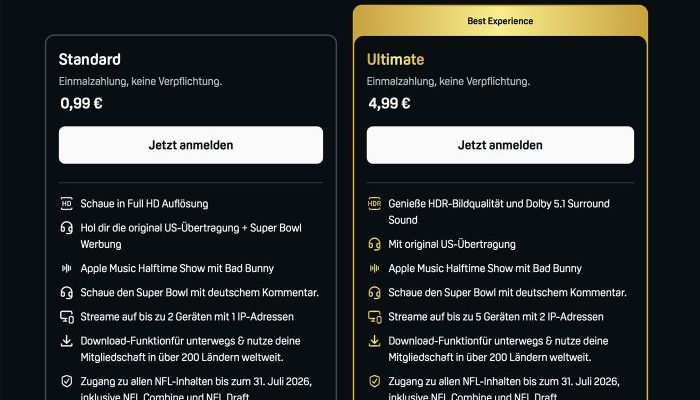Click the devices icon beside 5 Geräten
The width and height of the screenshot is (700, 400).
[374, 317]
